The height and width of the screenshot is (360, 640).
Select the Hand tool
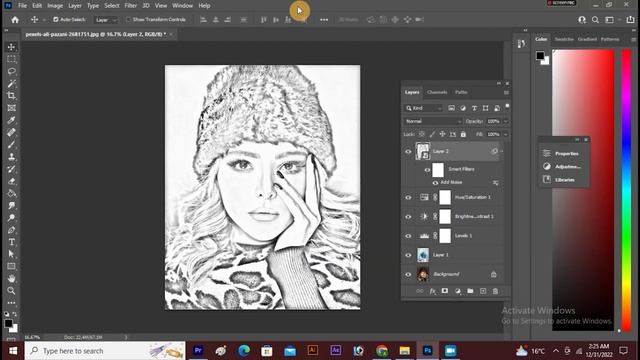click(x=11, y=278)
